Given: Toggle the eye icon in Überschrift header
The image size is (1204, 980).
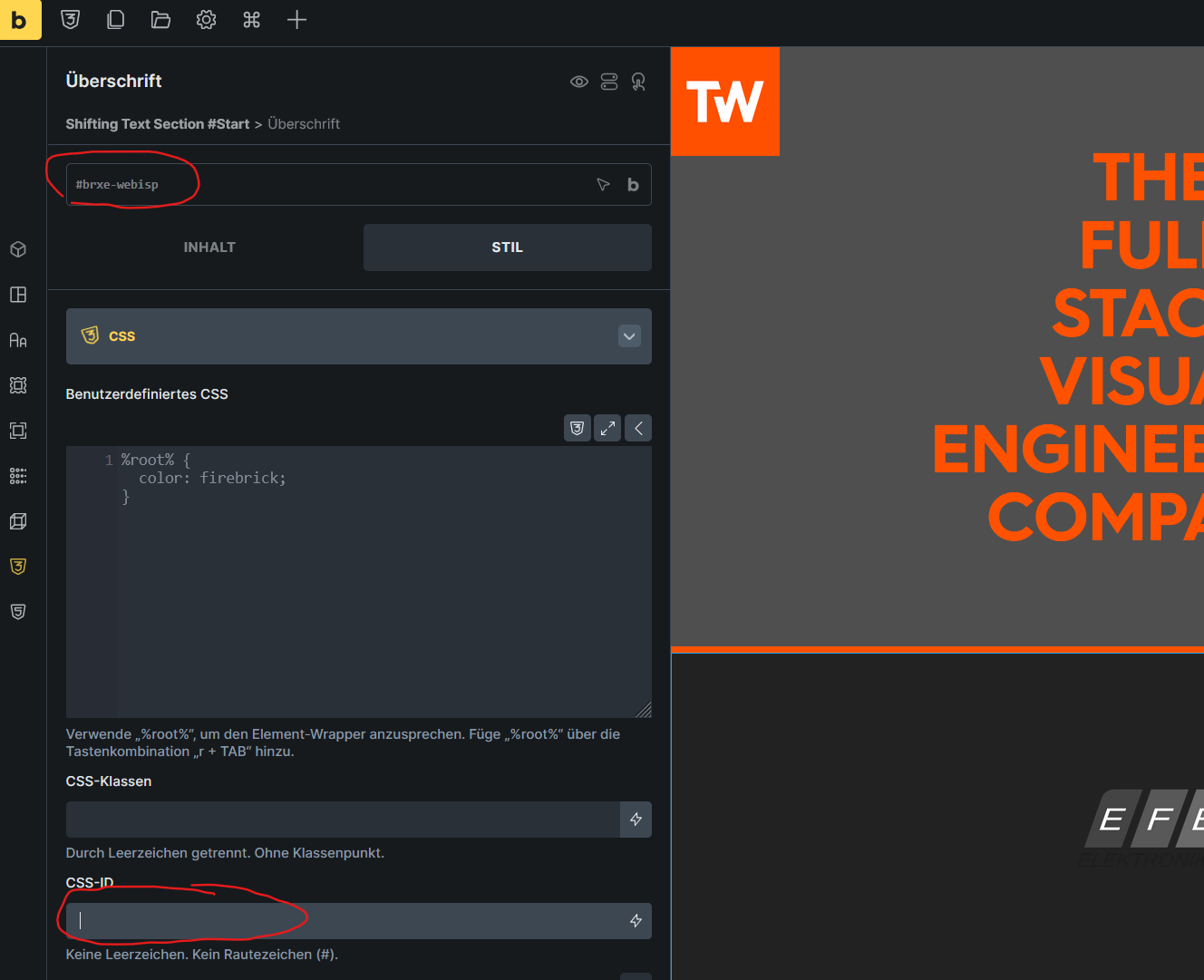Looking at the screenshot, I should 578,82.
